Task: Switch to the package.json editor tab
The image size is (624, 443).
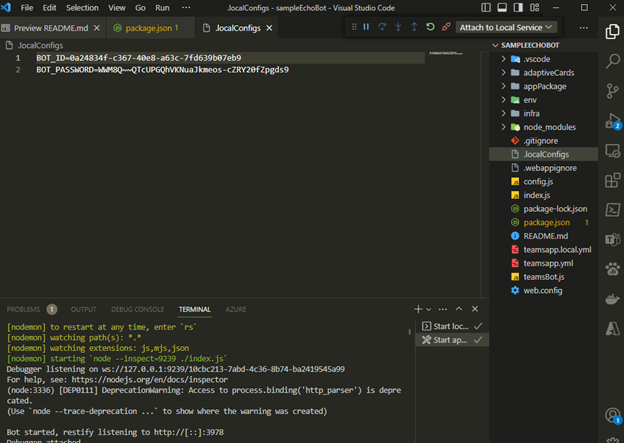Action: pyautogui.click(x=148, y=28)
